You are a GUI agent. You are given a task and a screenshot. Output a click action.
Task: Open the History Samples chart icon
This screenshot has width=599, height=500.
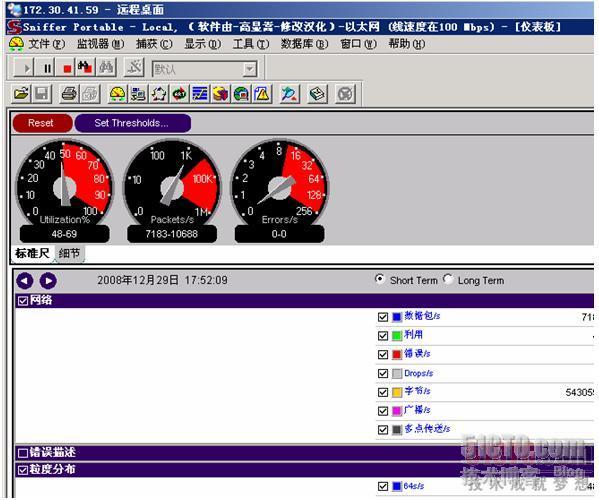[x=200, y=93]
